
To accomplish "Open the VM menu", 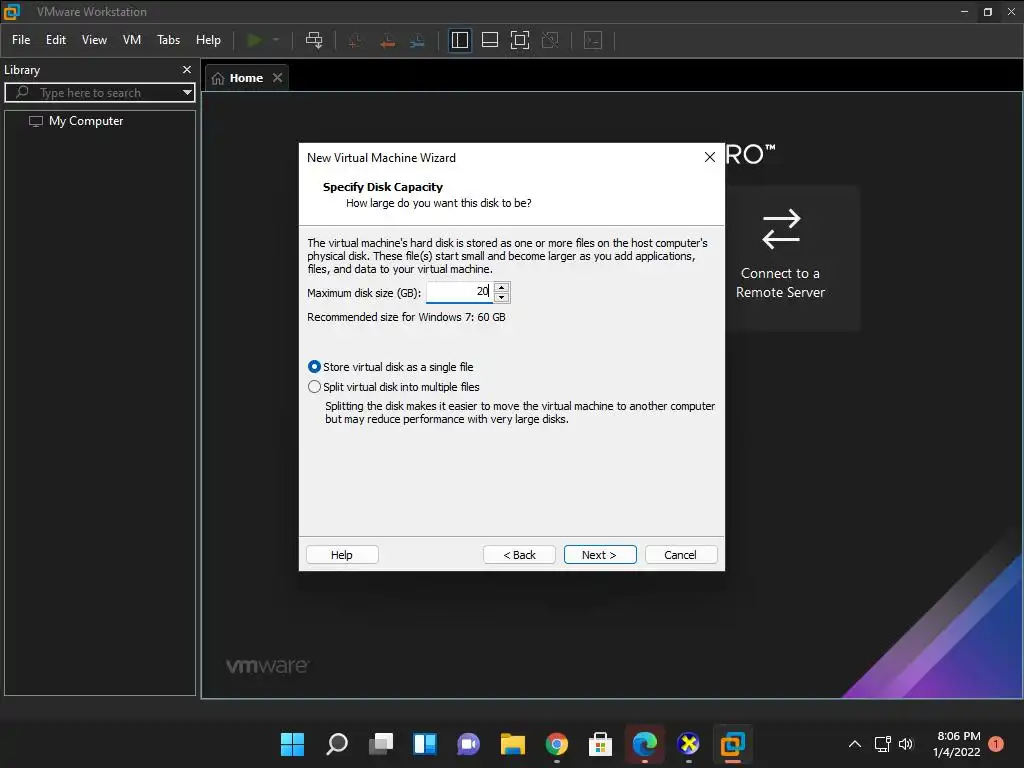I will point(132,40).
